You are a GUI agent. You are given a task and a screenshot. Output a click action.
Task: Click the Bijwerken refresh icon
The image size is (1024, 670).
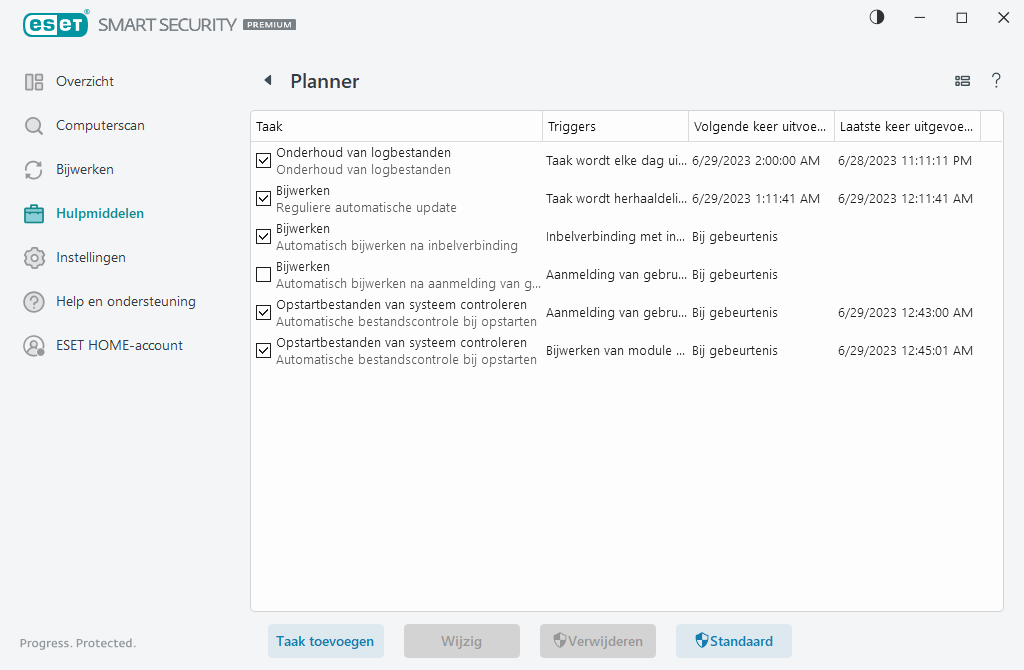pos(33,169)
